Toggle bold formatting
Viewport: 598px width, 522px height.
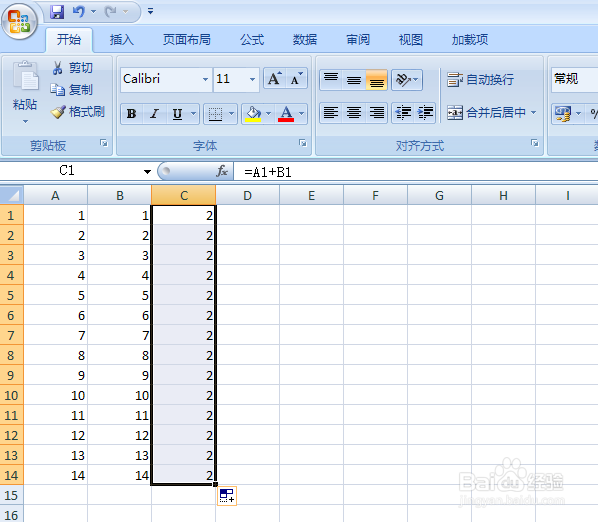pos(132,114)
